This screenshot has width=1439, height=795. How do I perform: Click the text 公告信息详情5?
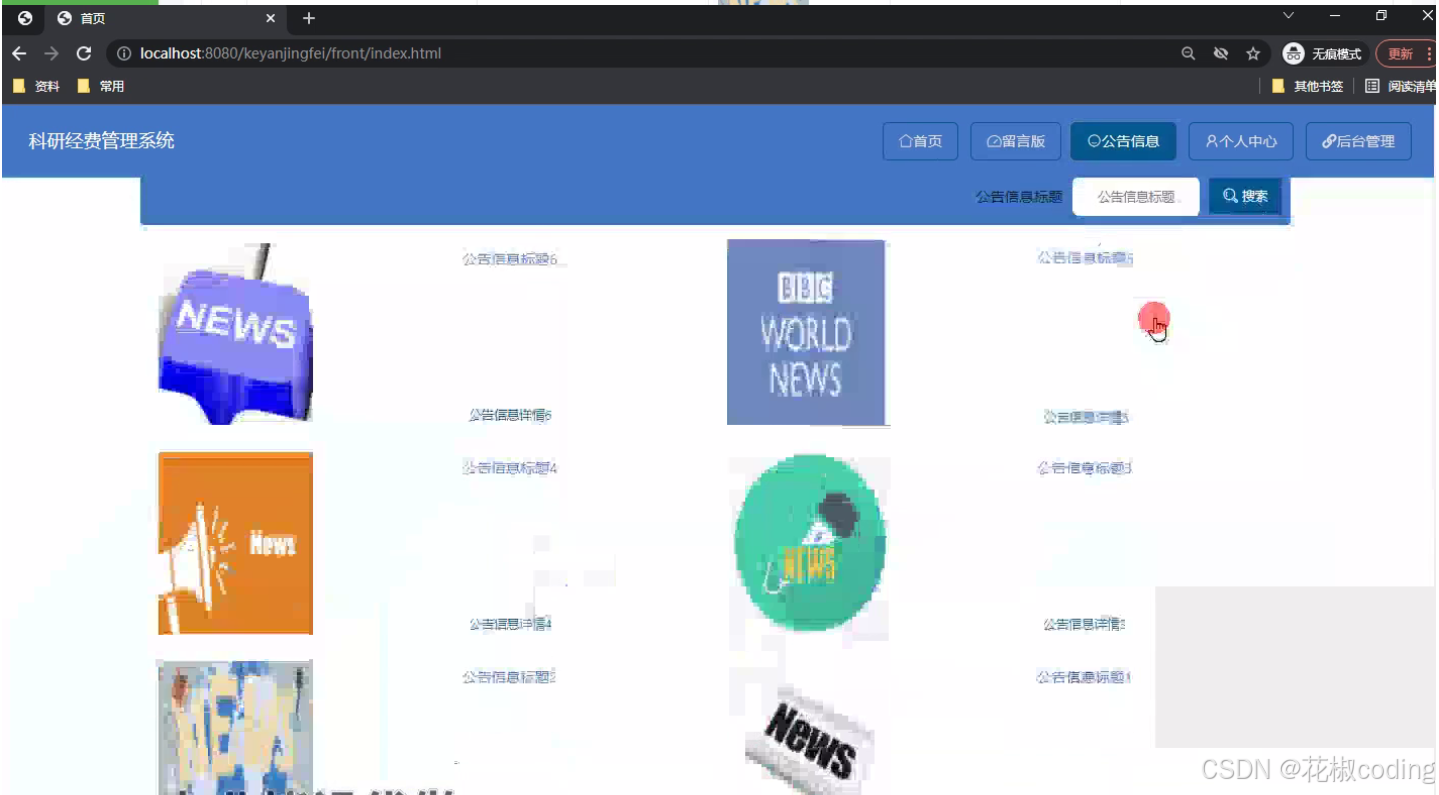tap(1086, 417)
